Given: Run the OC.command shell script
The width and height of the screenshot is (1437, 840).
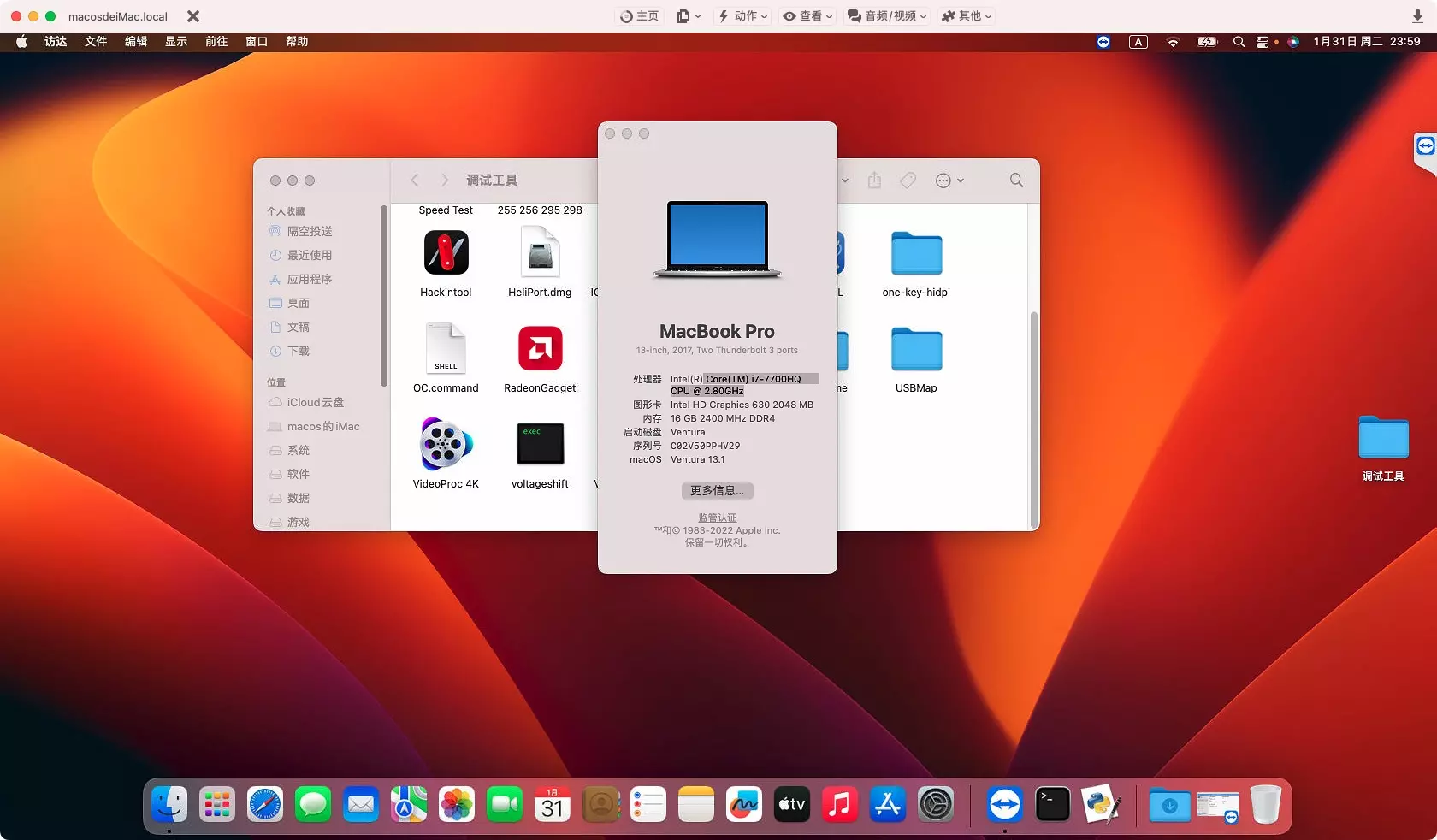Looking at the screenshot, I should pyautogui.click(x=445, y=349).
